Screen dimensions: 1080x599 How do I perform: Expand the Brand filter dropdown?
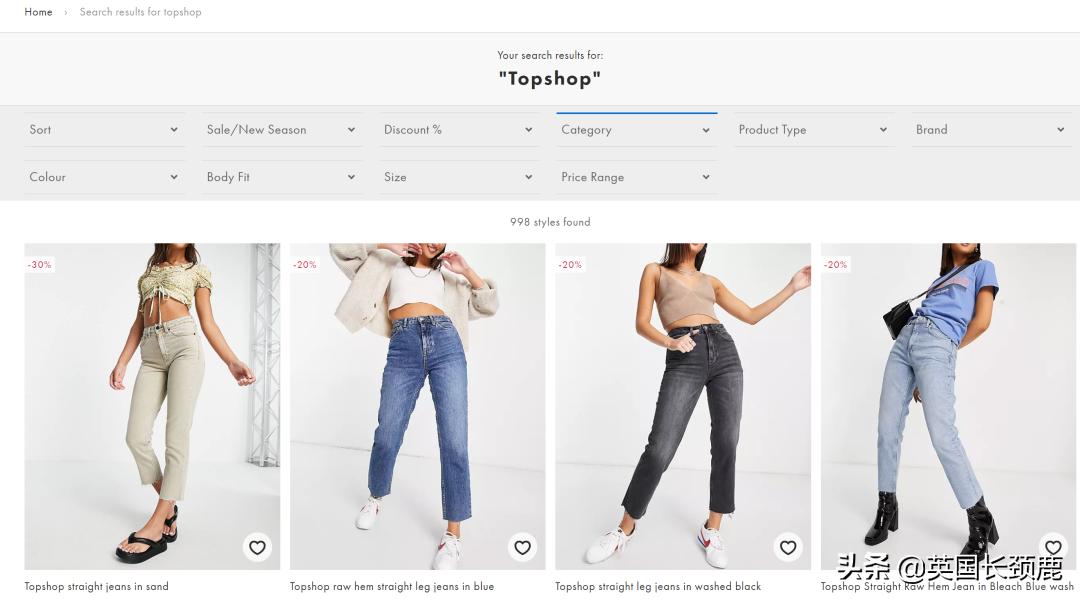coord(991,129)
